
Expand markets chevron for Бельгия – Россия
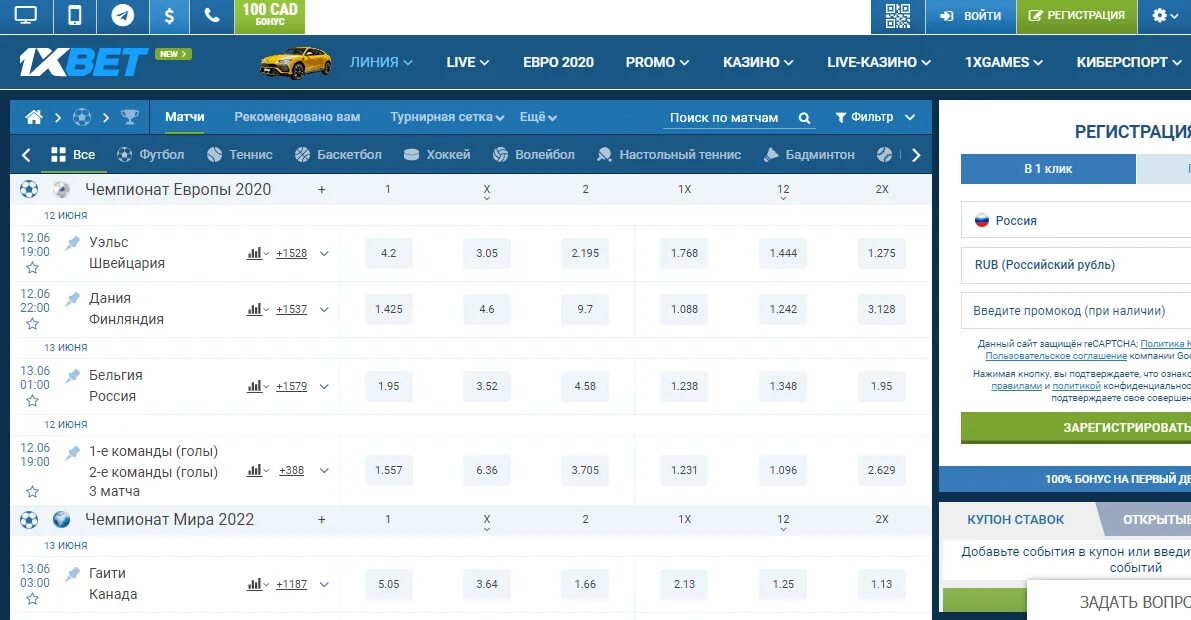pos(324,387)
